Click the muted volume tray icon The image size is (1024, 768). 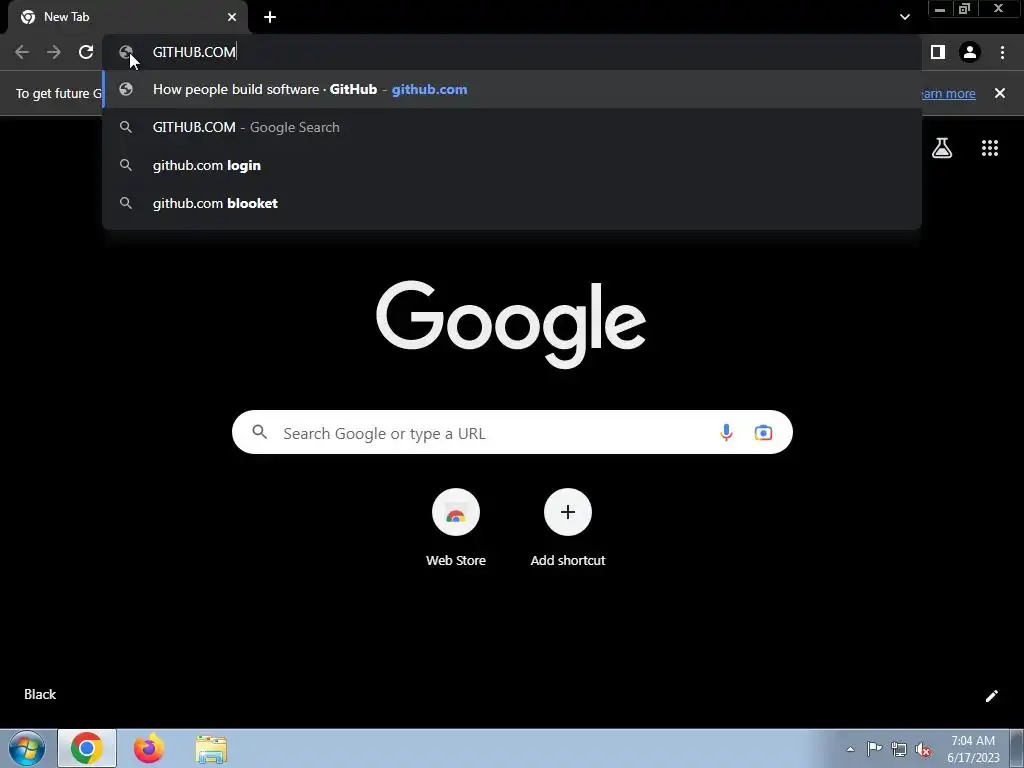point(923,750)
